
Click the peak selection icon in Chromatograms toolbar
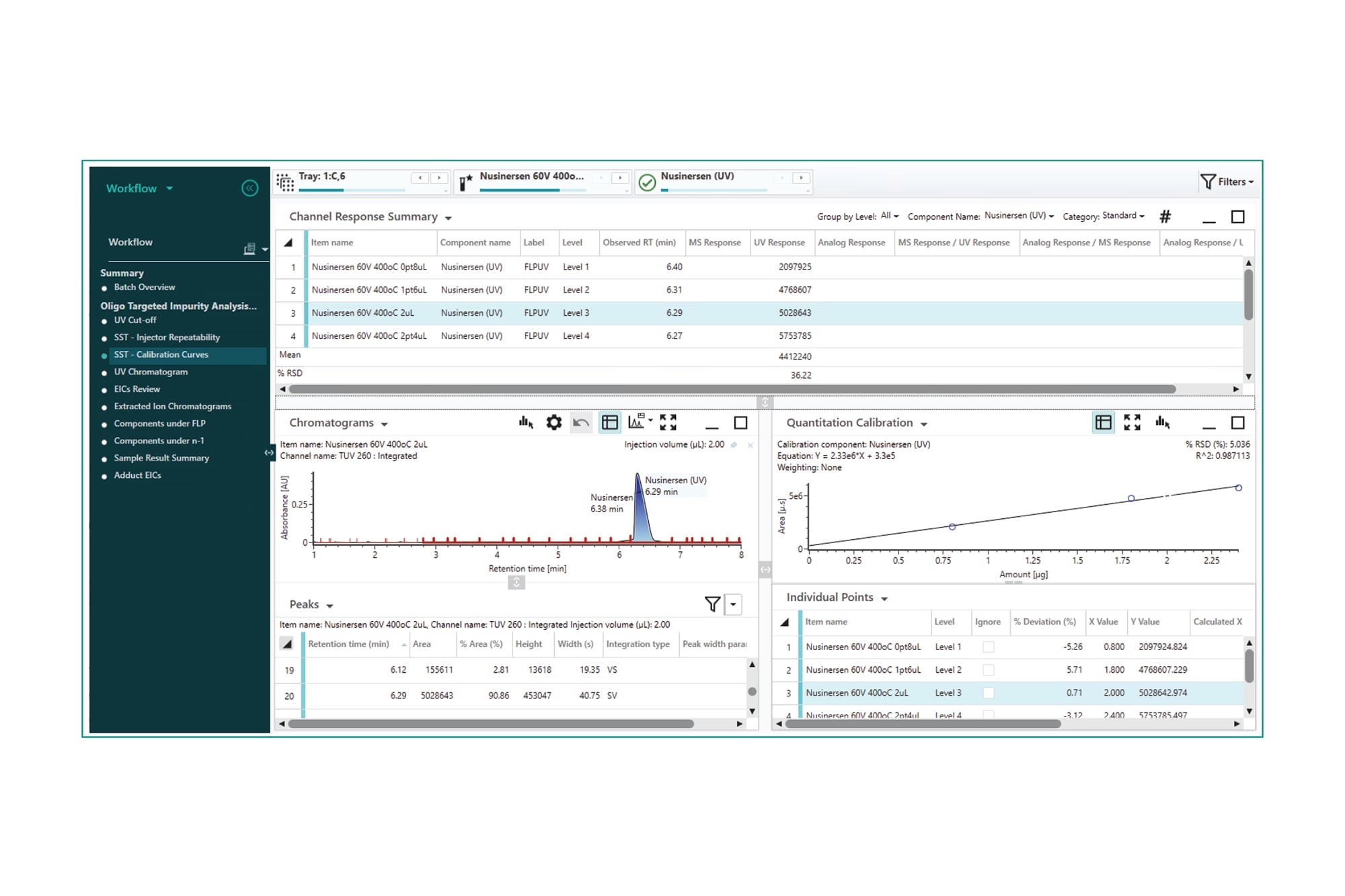(526, 423)
